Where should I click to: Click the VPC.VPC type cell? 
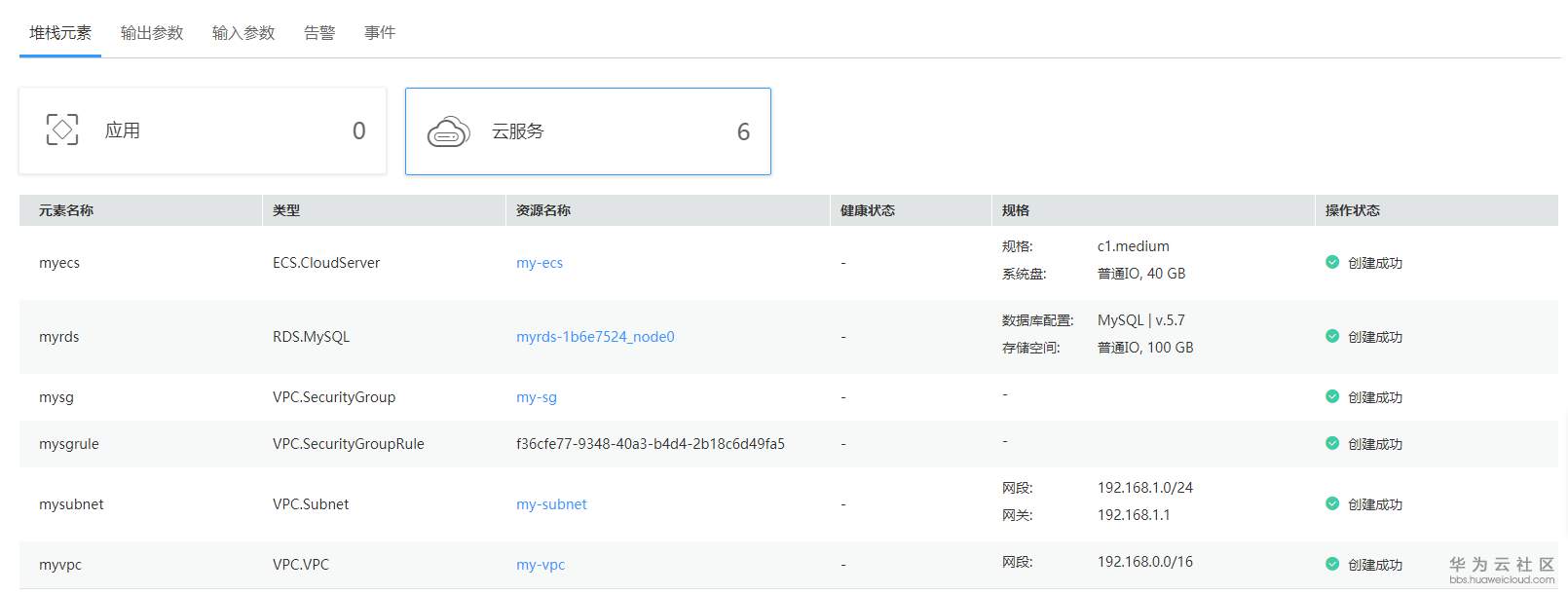pos(301,565)
